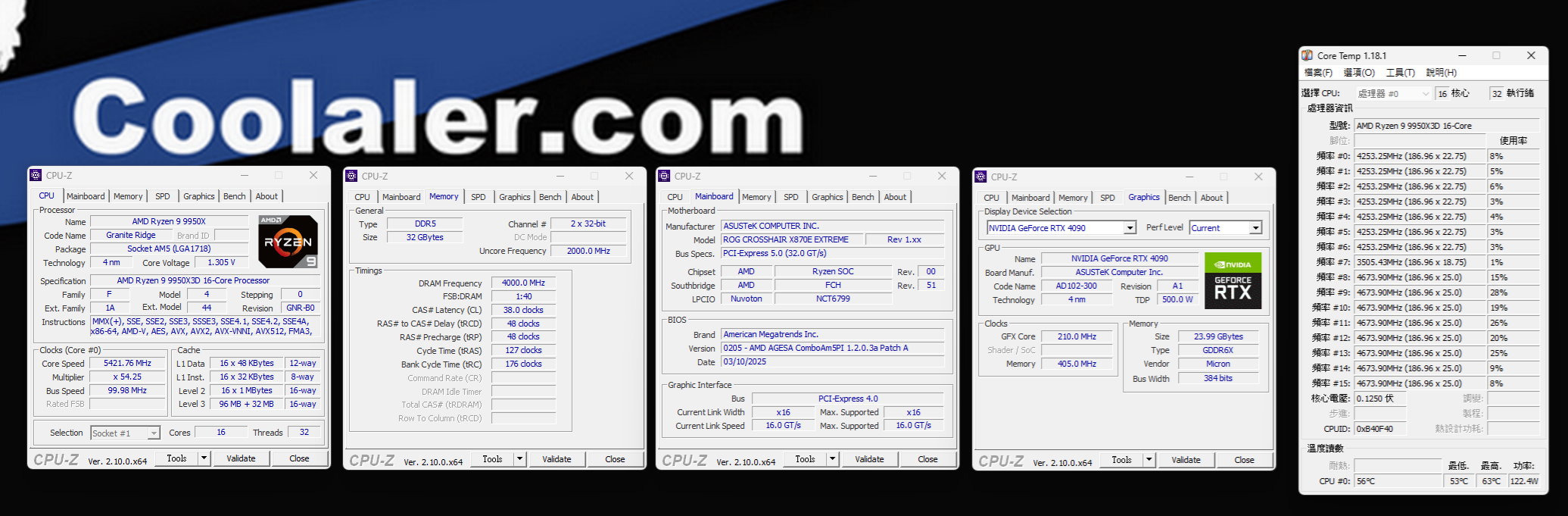Switch to SPD tab in the processor CPU-Z window
The height and width of the screenshot is (516, 1568).
[163, 196]
